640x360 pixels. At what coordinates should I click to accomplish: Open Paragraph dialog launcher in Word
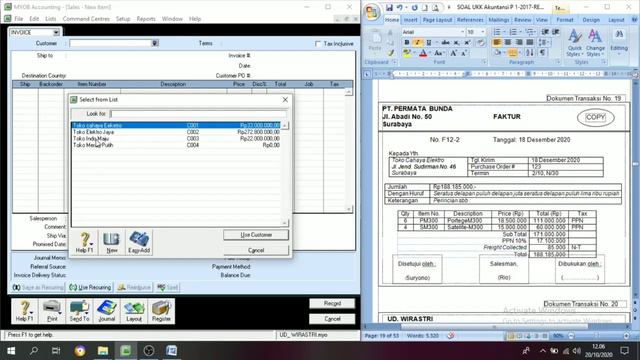pos(558,62)
